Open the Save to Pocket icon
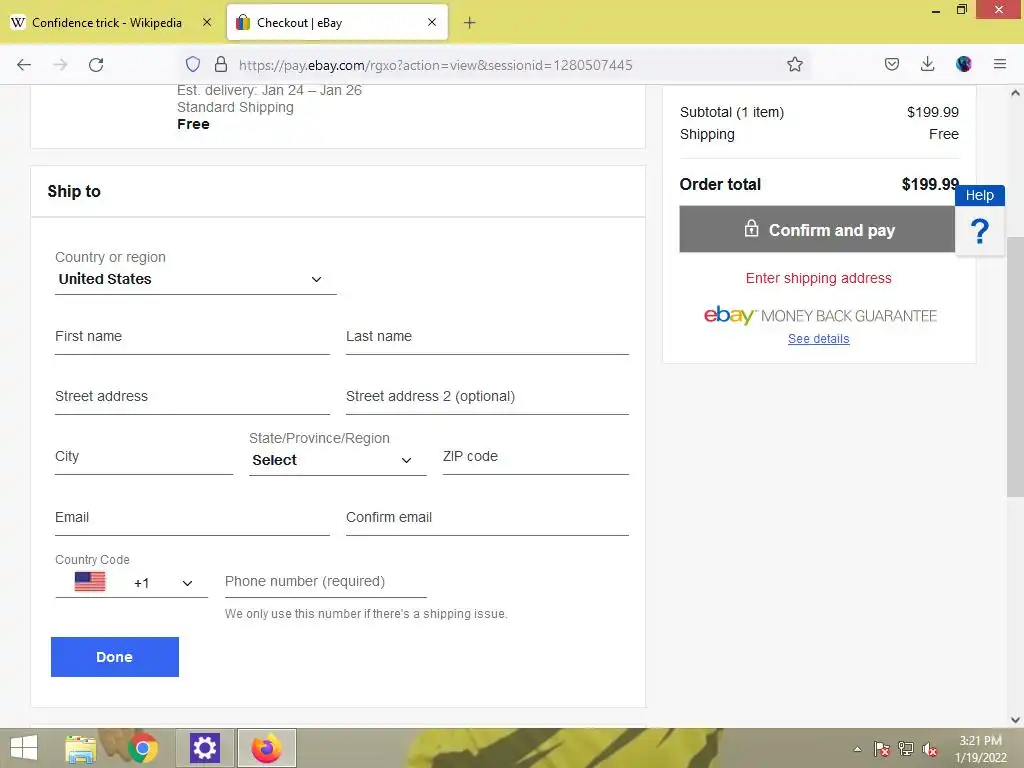Screen dimensions: 1024x768 892,64
